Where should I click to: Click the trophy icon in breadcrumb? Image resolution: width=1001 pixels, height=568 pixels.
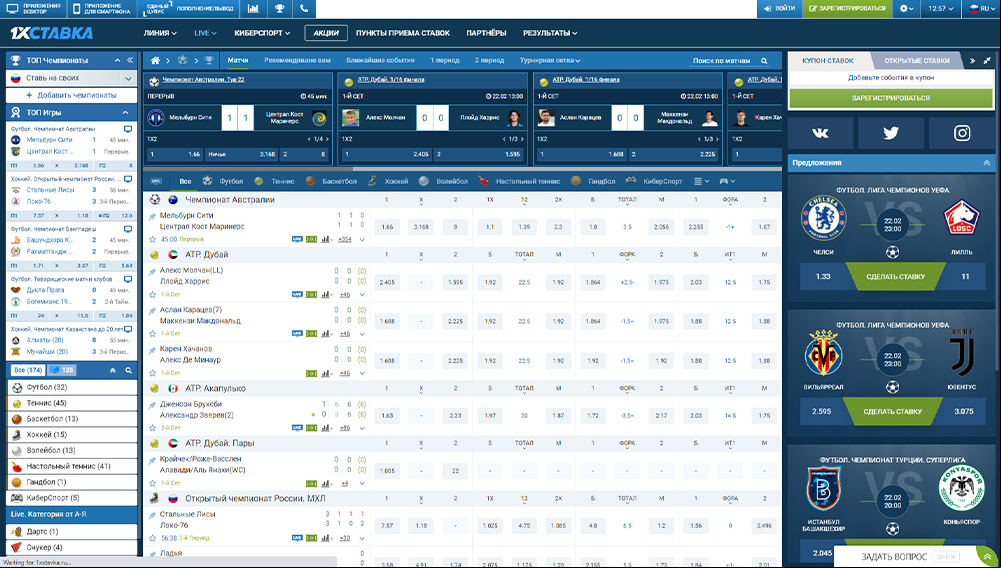click(x=209, y=61)
